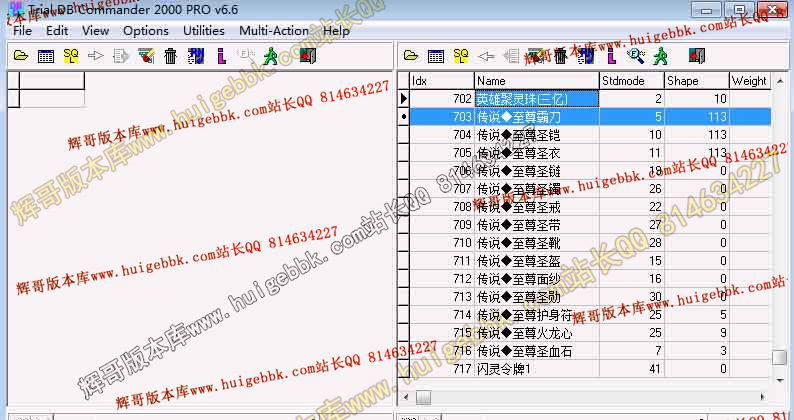
Task: Click the magenta info icon in right toolbar
Action: 611,56
